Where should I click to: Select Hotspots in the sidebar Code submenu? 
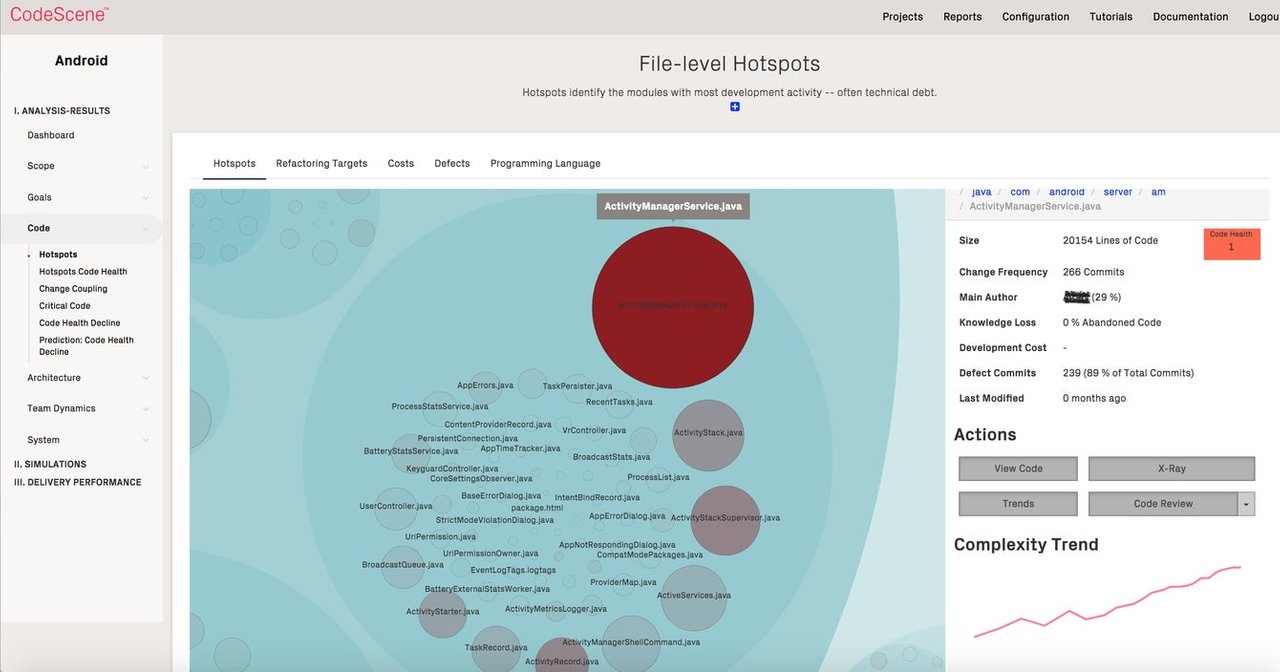(58, 255)
